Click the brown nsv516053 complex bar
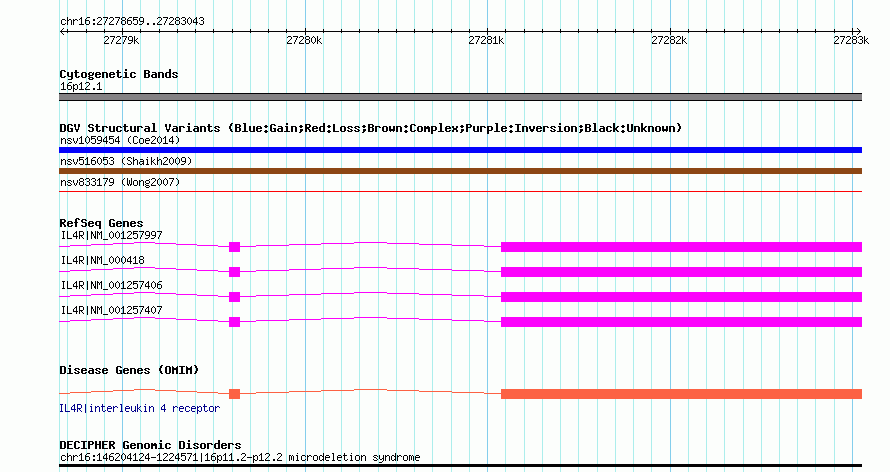Screen dimensions: 890x472 (x=460, y=171)
